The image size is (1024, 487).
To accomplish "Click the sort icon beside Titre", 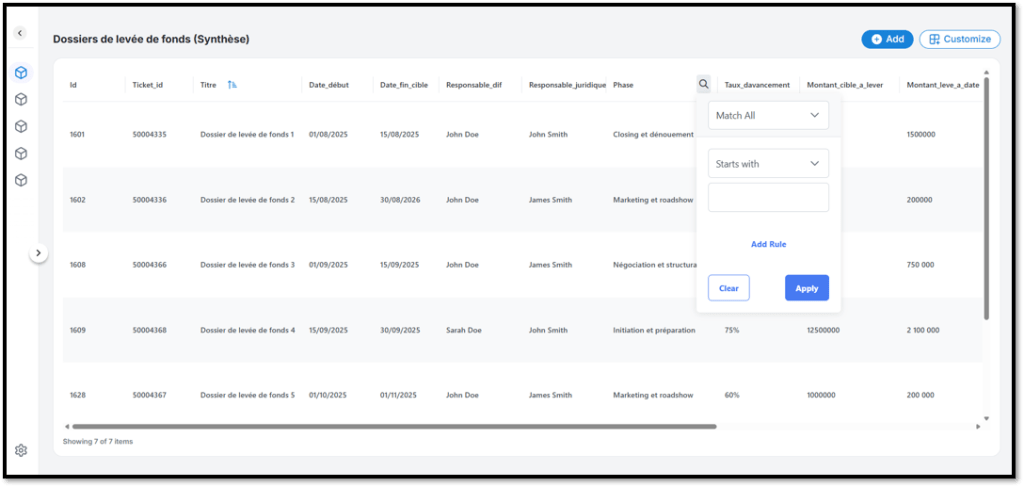I will [232, 85].
